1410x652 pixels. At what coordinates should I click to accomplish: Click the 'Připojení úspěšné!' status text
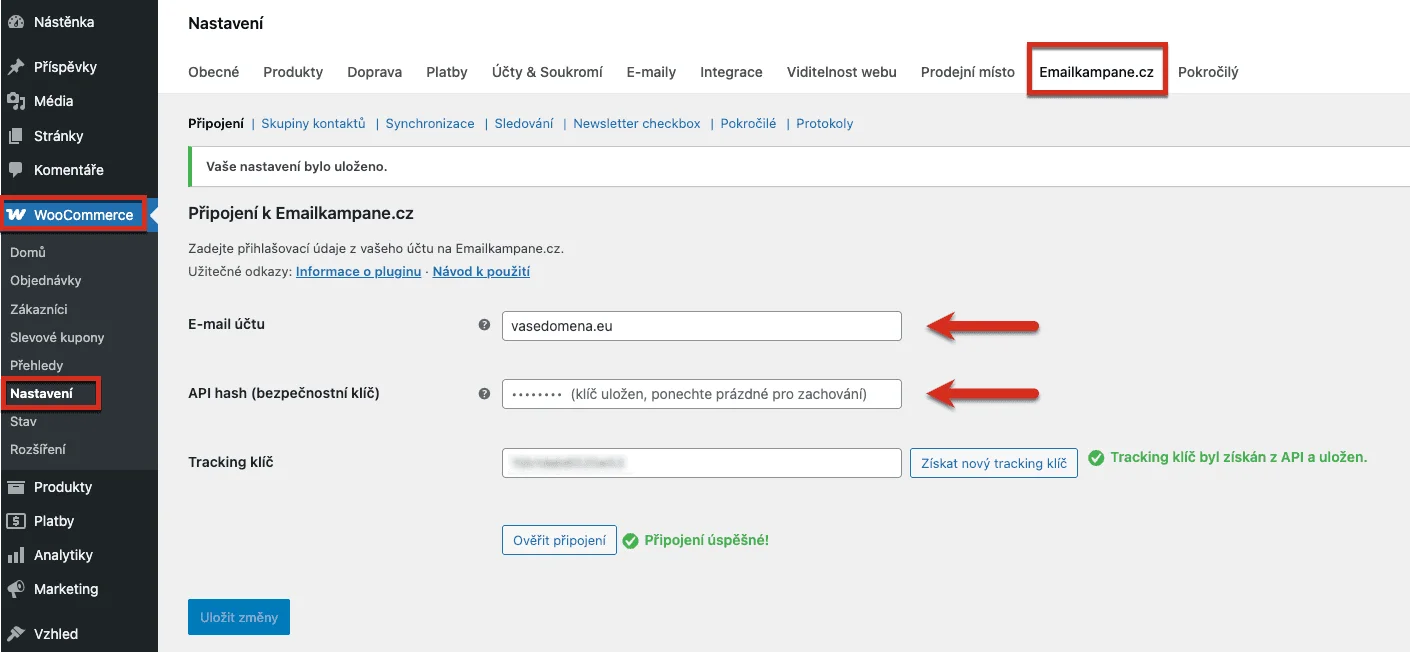click(707, 540)
